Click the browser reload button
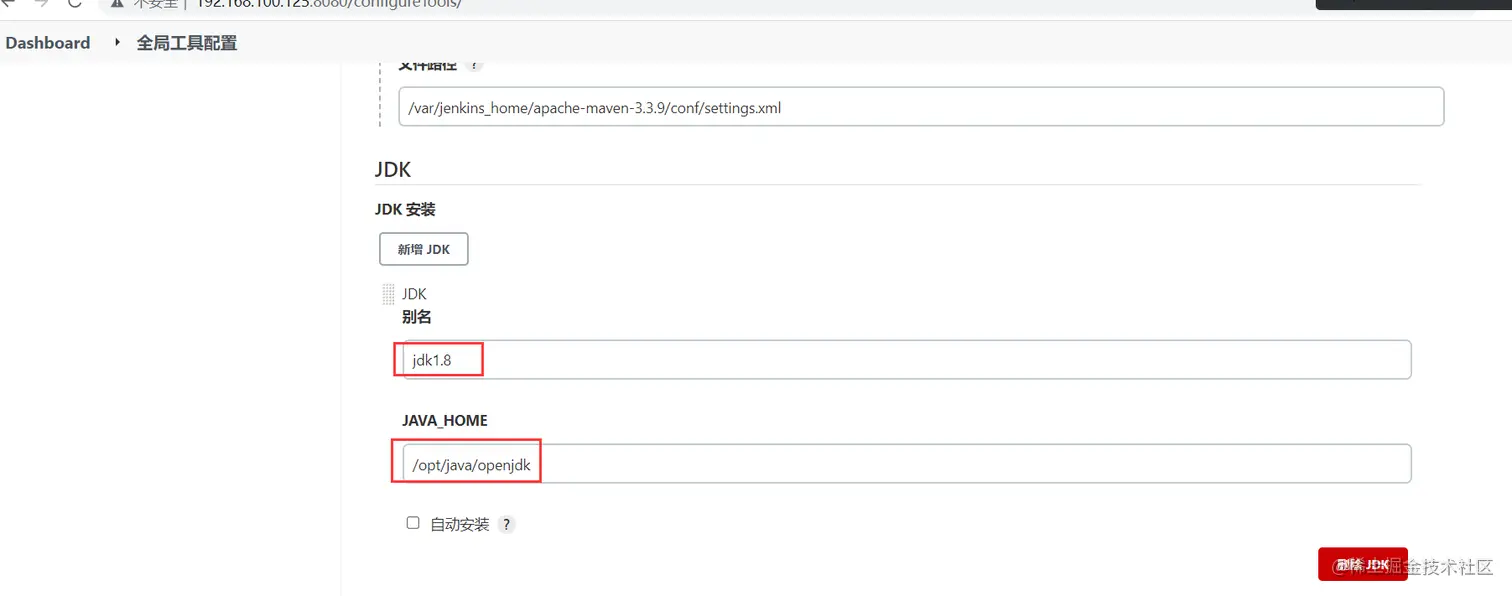The width and height of the screenshot is (1512, 596). [75, 3]
